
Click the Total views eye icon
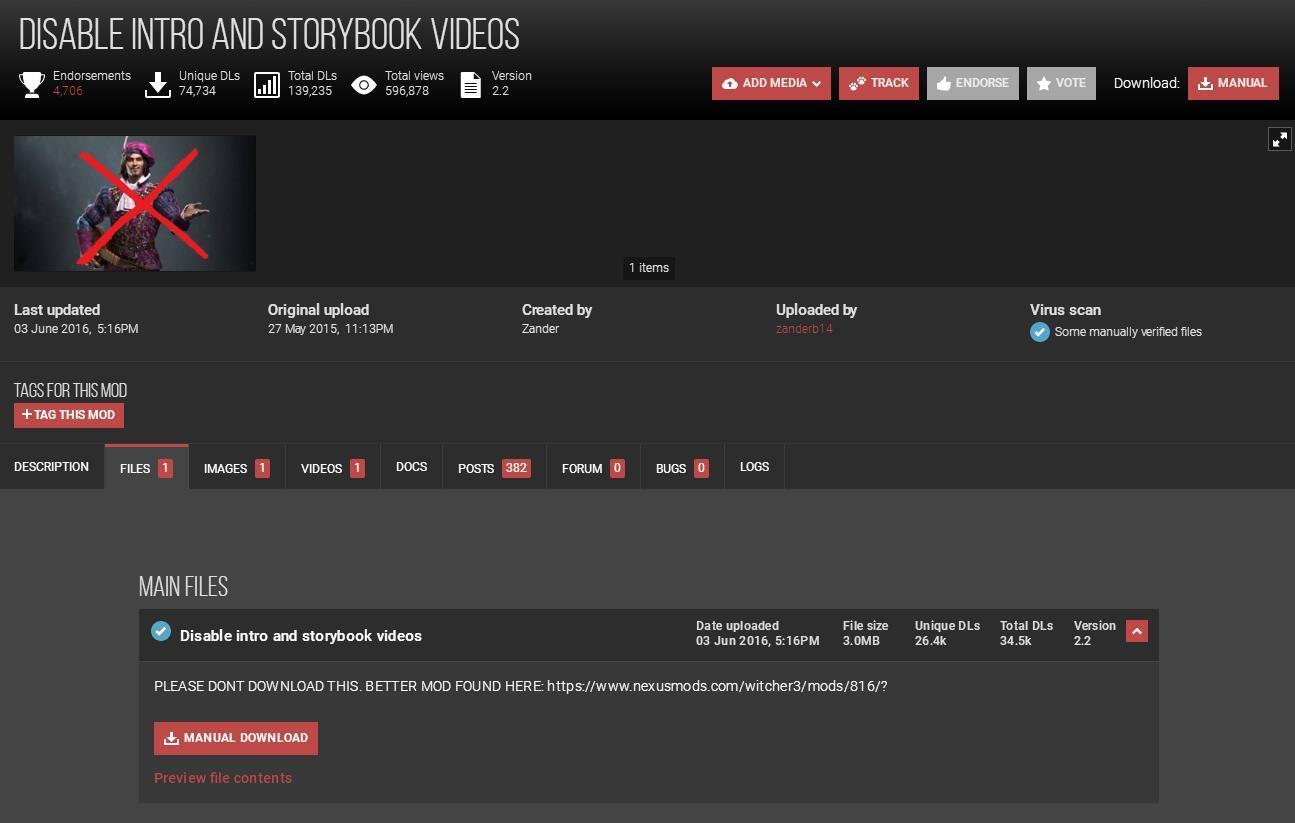pyautogui.click(x=364, y=85)
